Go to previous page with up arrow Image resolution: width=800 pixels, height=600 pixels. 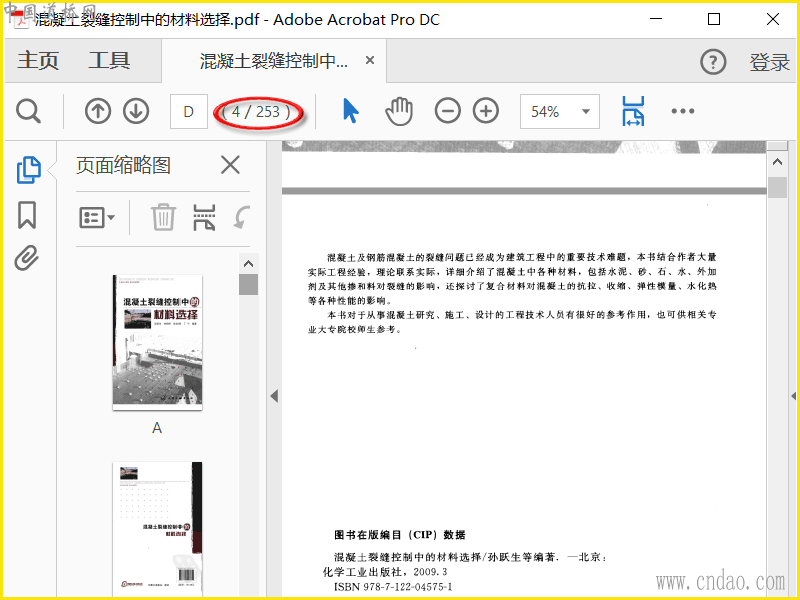click(x=98, y=111)
